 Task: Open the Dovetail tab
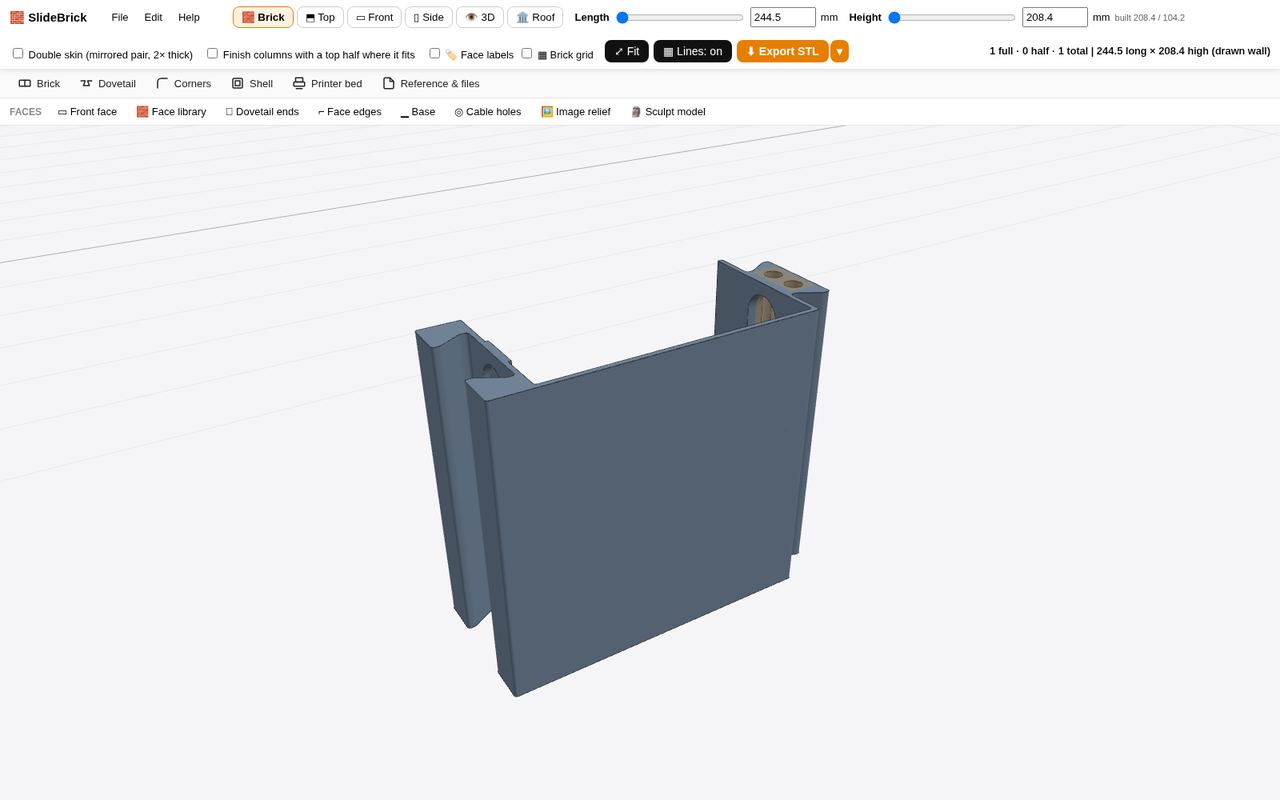(108, 83)
